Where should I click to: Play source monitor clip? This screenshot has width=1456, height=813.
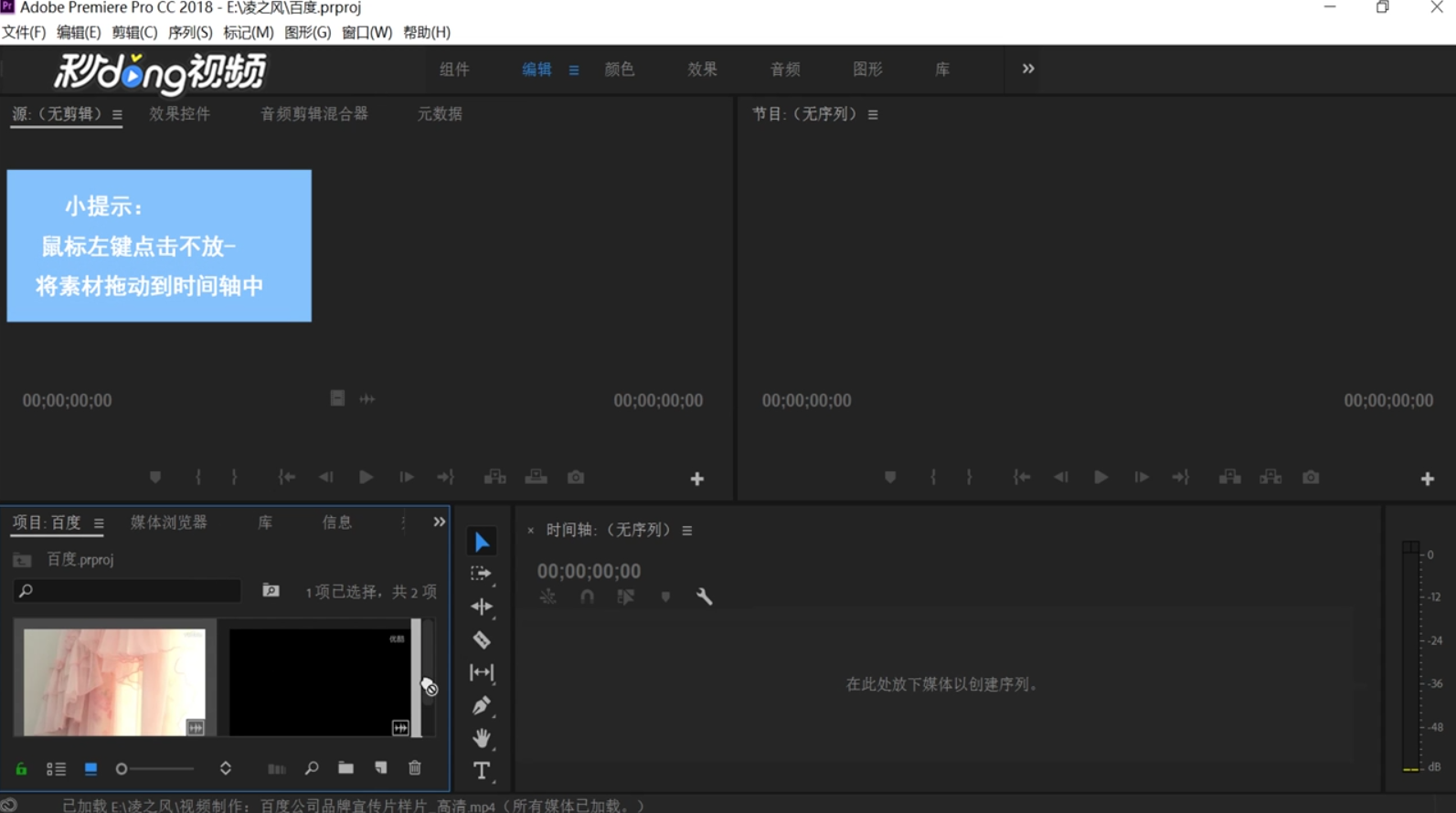point(366,477)
